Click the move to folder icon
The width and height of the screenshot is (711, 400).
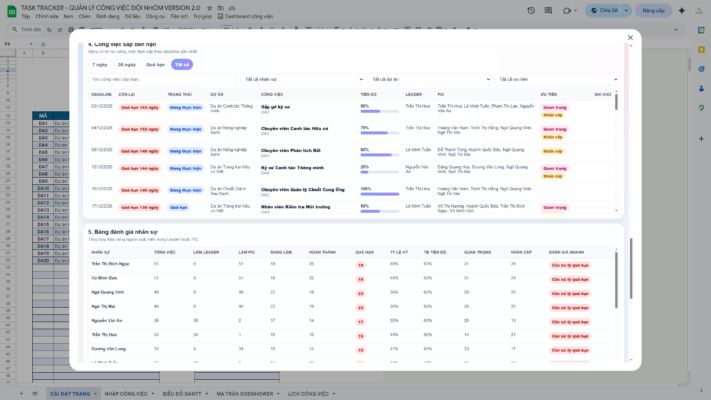(220, 8)
